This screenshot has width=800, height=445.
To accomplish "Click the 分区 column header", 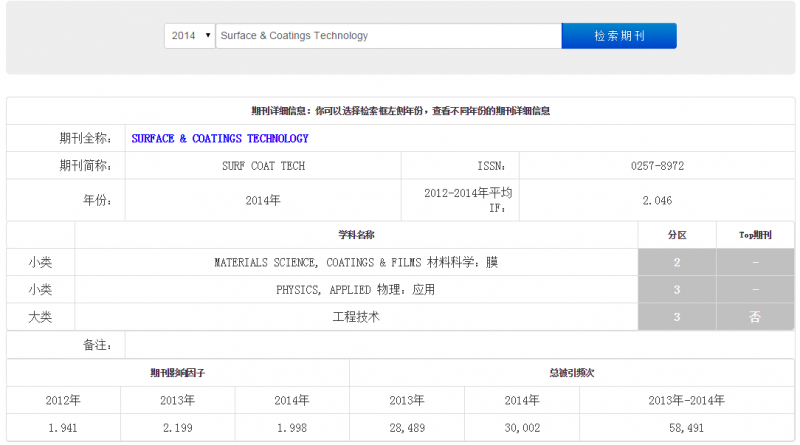I will coord(677,235).
